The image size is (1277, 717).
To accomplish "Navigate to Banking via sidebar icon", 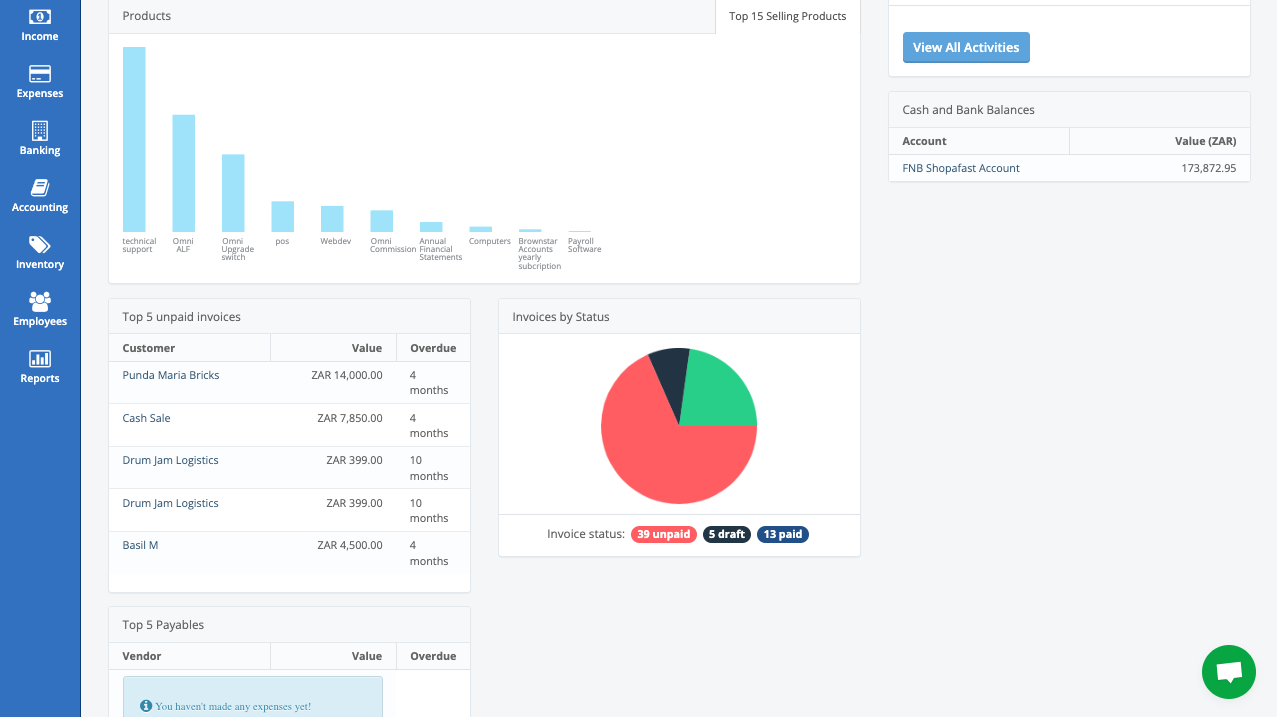I will 39,137.
